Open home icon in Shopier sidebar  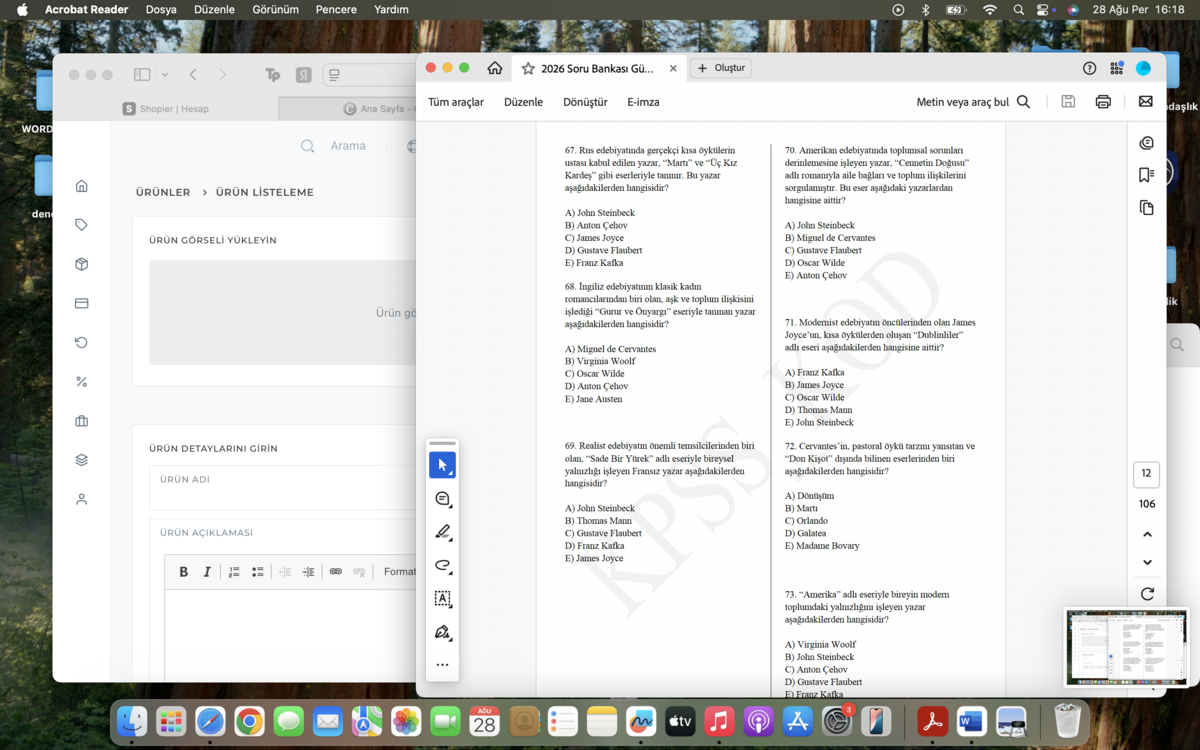tap(82, 186)
